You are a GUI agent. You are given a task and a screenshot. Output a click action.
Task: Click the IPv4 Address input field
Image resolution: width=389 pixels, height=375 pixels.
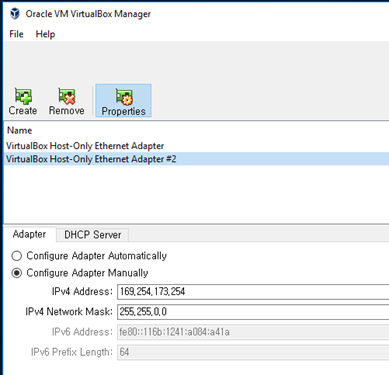pos(253,292)
